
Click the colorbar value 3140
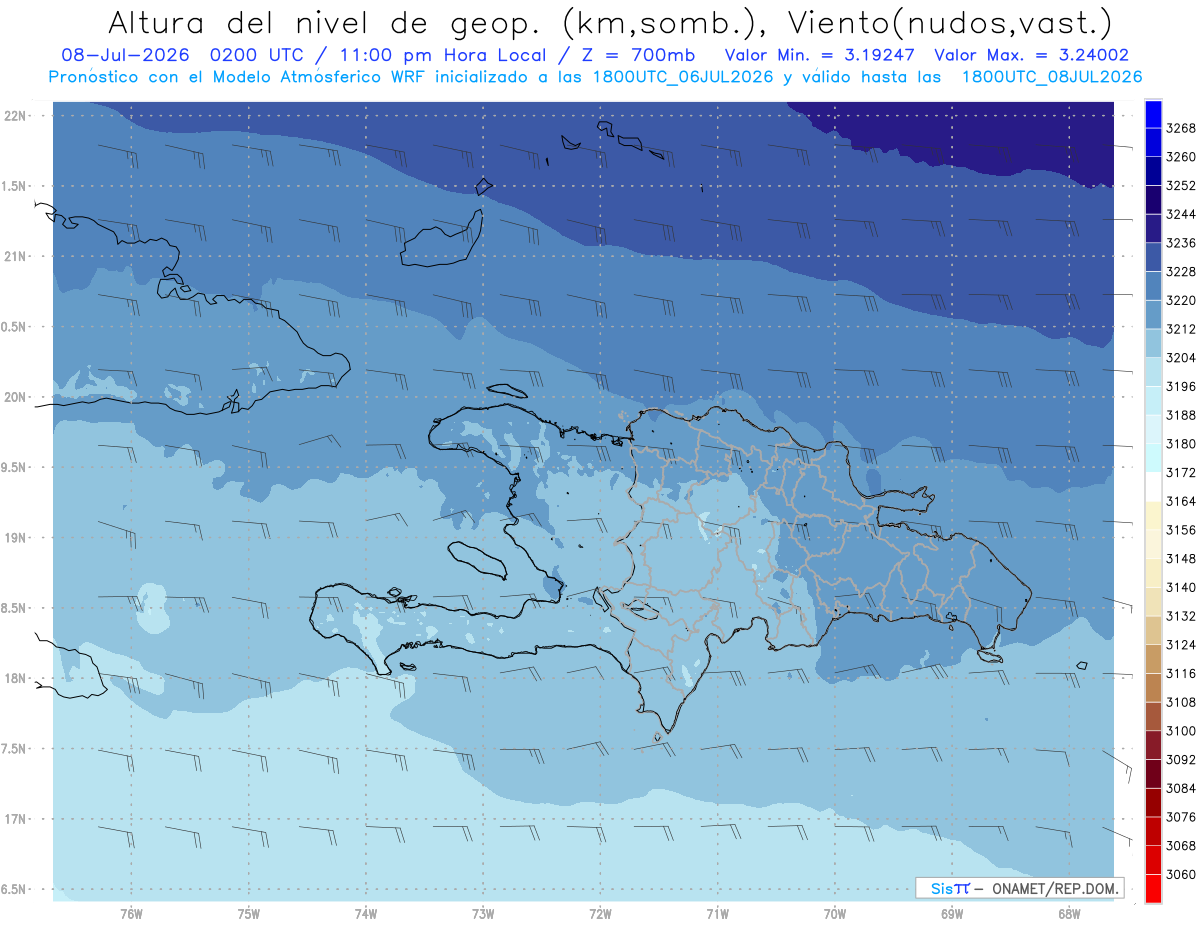coord(1180,587)
